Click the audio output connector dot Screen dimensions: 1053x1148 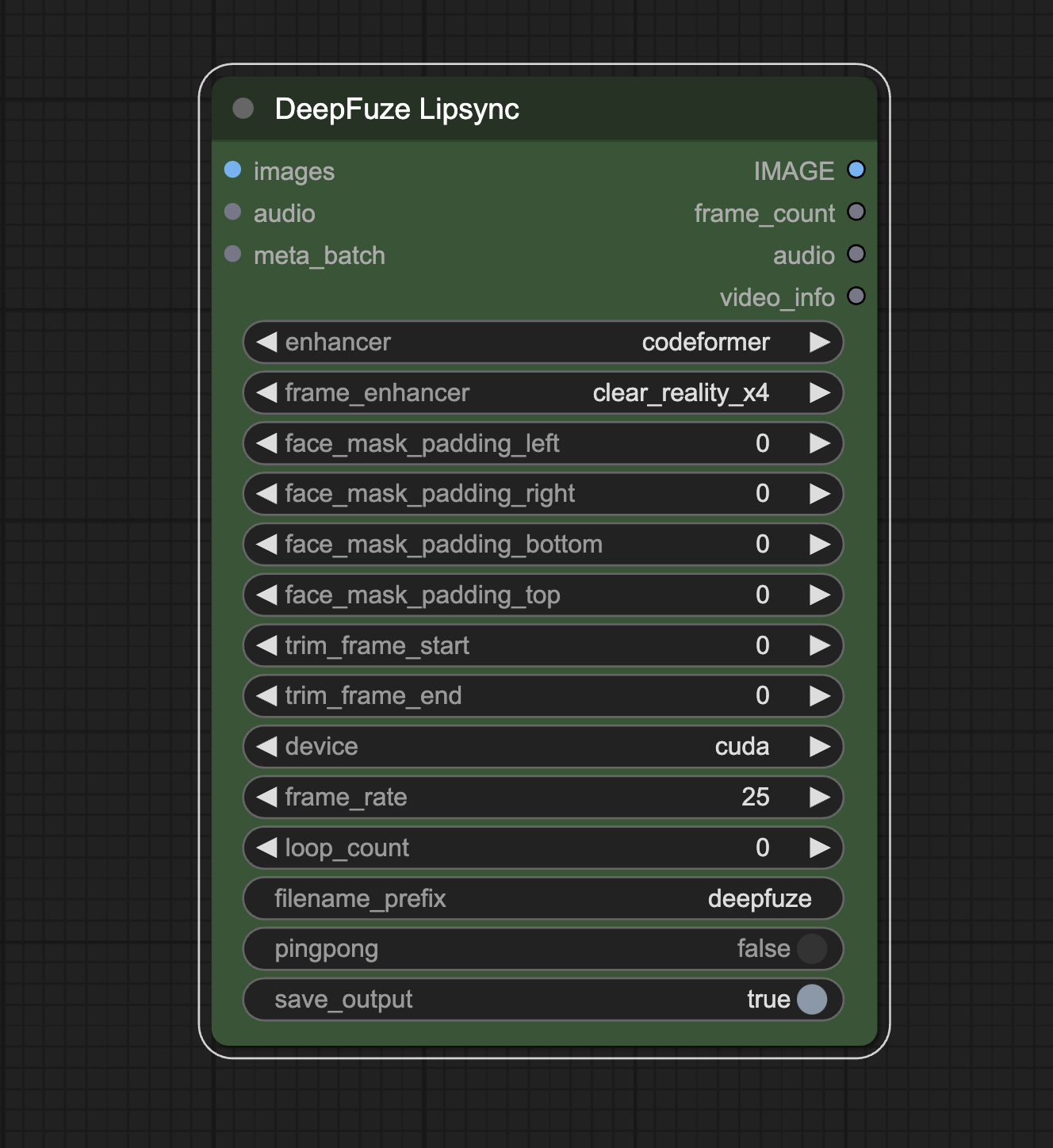[x=856, y=254]
